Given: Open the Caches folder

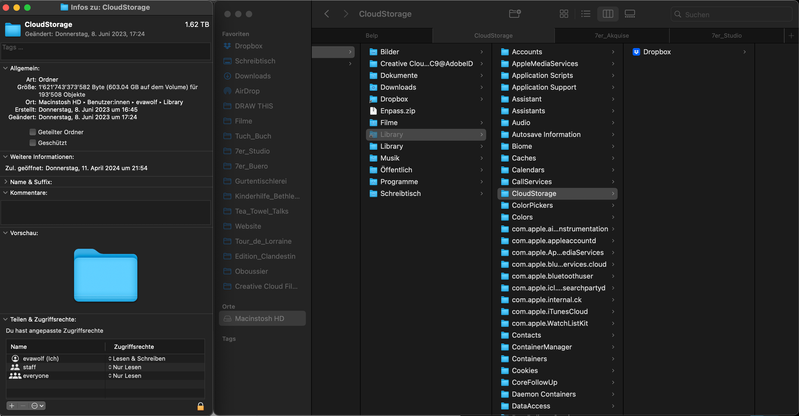Looking at the screenshot, I should tap(524, 158).
